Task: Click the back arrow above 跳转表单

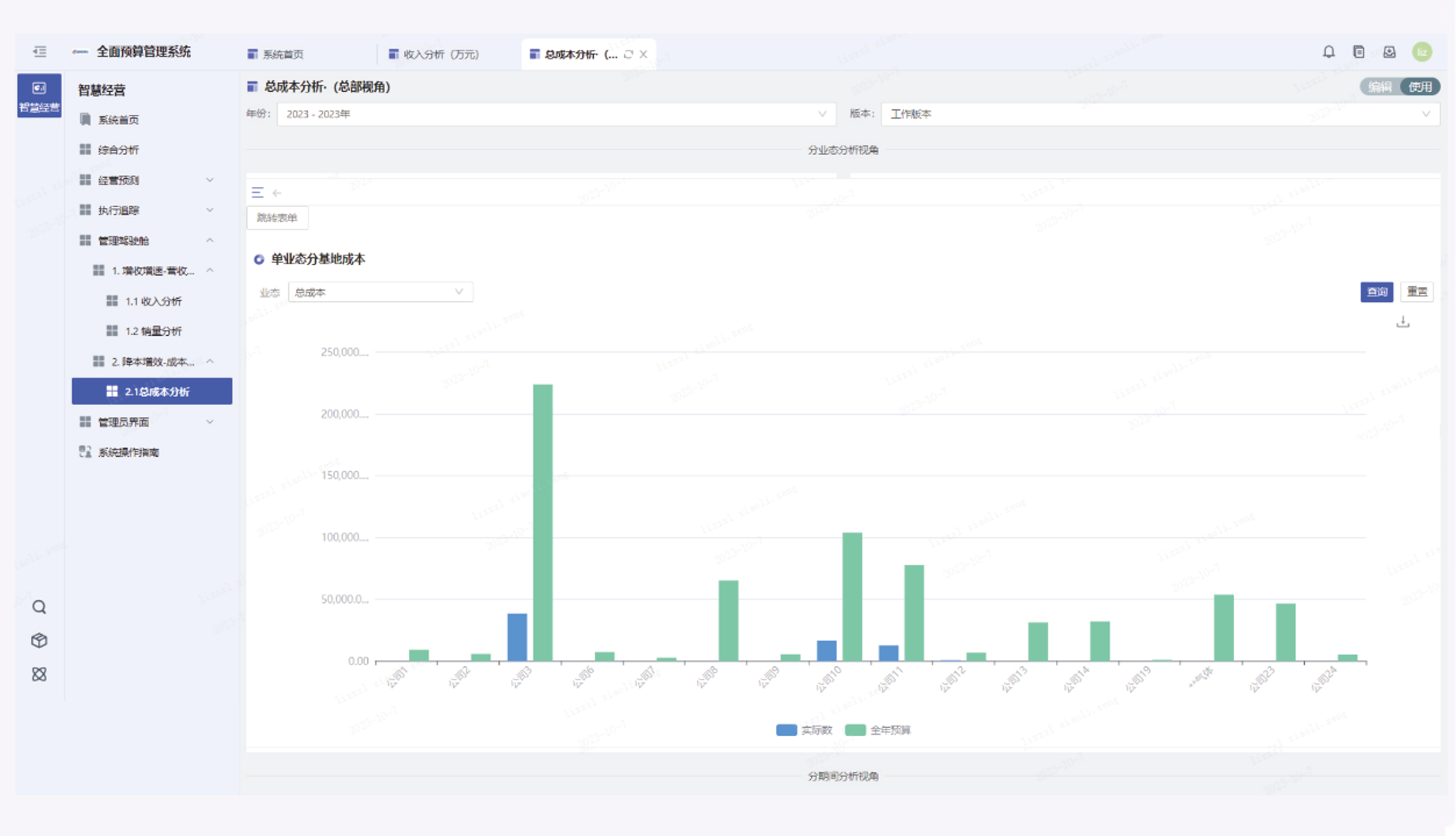Action: [x=277, y=193]
